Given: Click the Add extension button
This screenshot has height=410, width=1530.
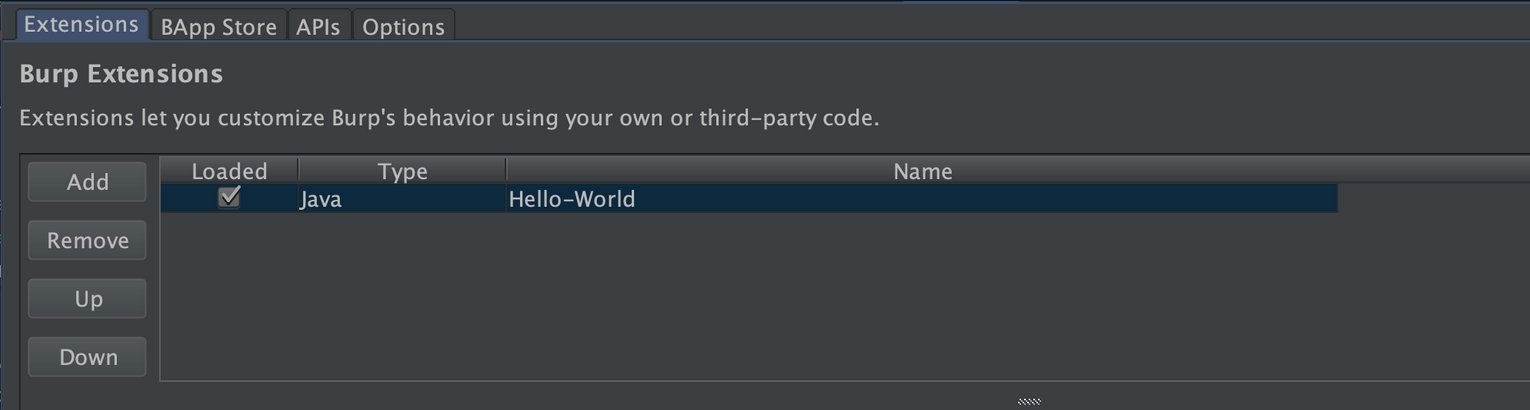Looking at the screenshot, I should click(x=87, y=183).
